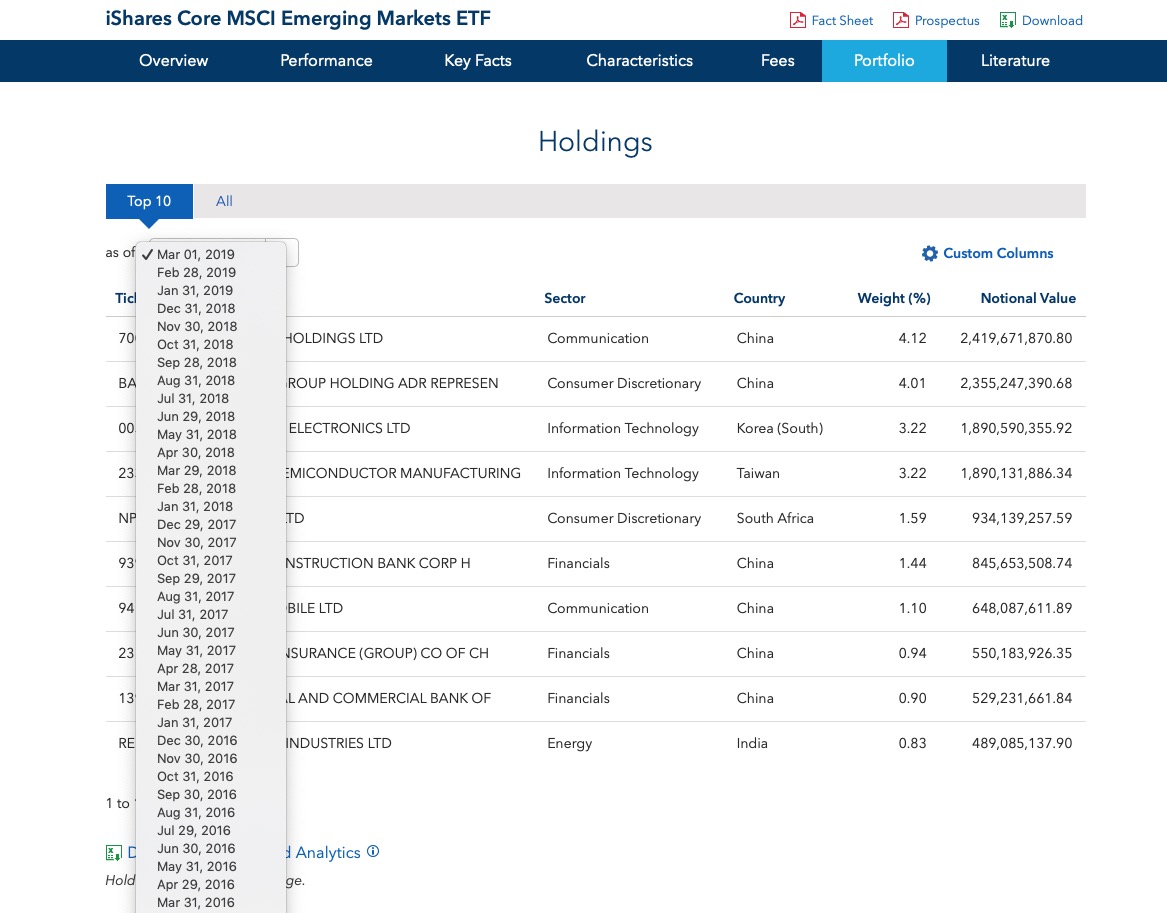Open the Prospectus link
The width and height of the screenshot is (1167, 913).
point(947,20)
